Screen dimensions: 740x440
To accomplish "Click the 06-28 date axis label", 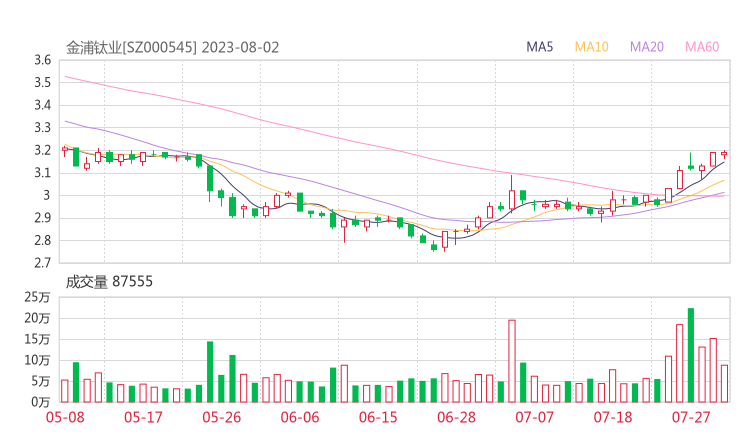I will click(456, 417).
